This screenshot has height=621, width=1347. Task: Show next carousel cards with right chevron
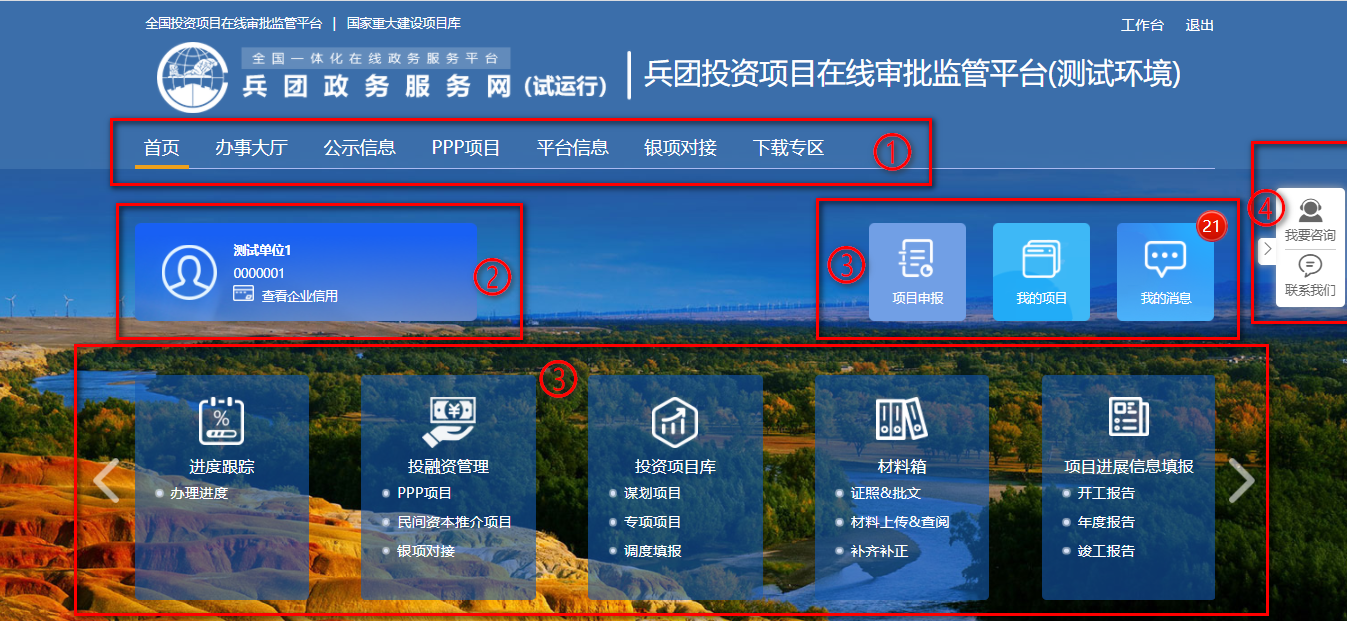1241,481
